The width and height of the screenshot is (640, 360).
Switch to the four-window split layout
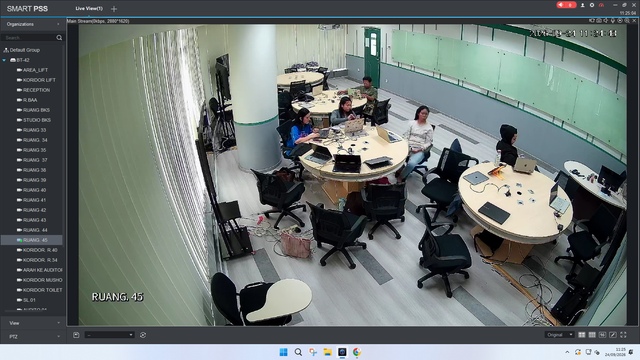(x=582, y=335)
